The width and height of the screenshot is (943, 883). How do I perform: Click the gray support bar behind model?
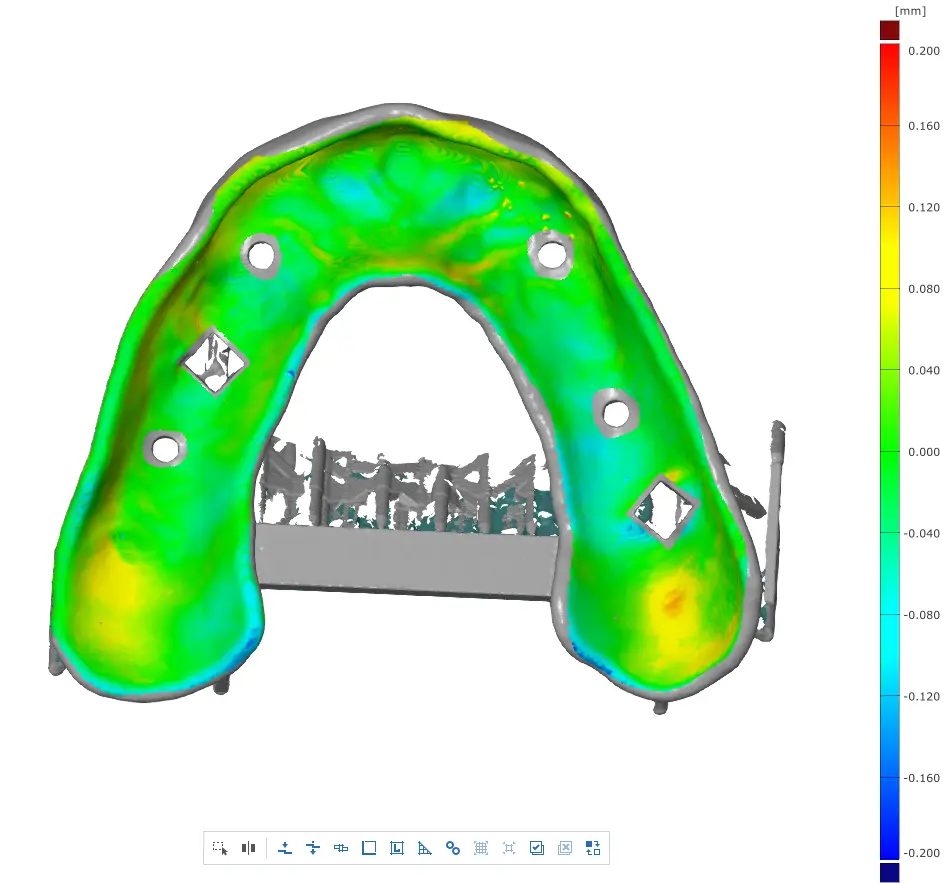click(x=406, y=561)
